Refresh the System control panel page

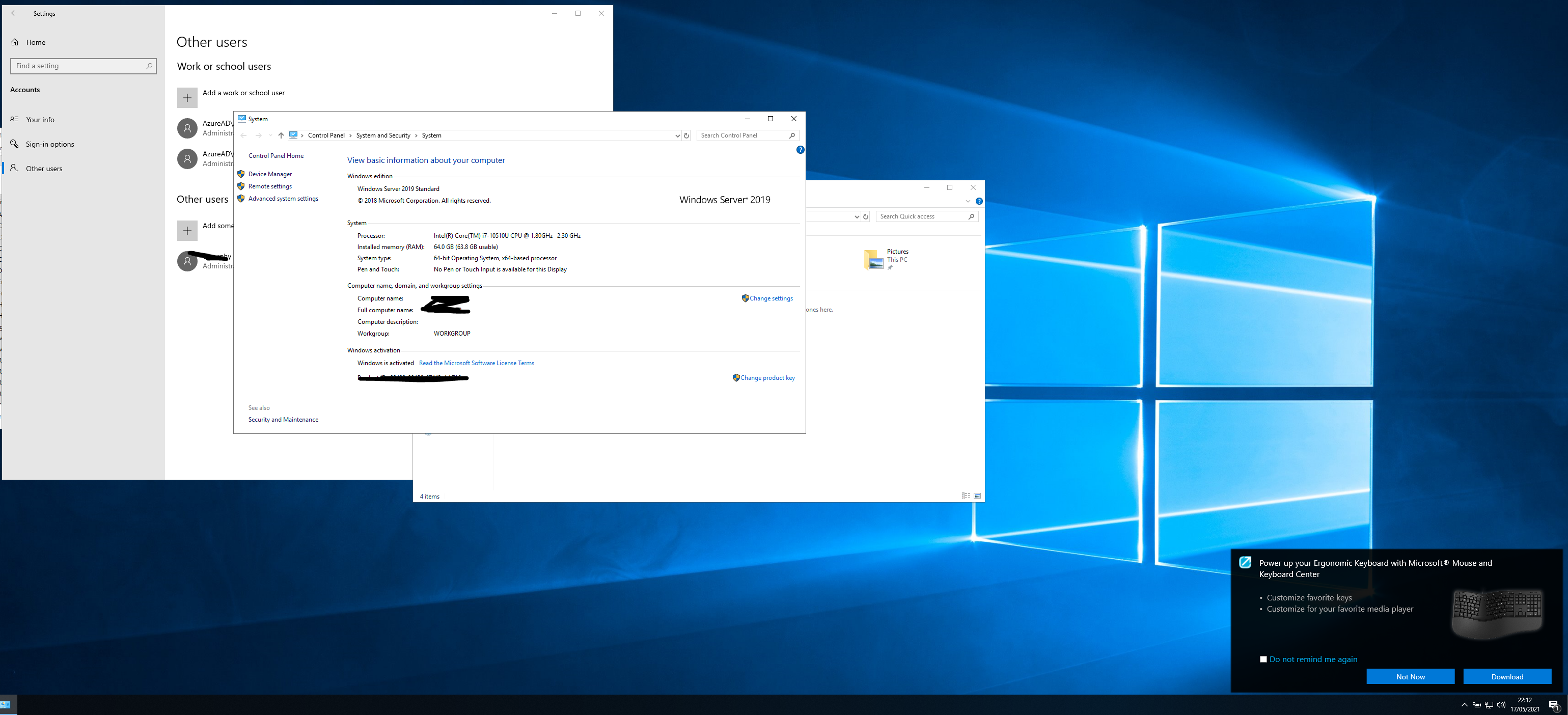686,135
